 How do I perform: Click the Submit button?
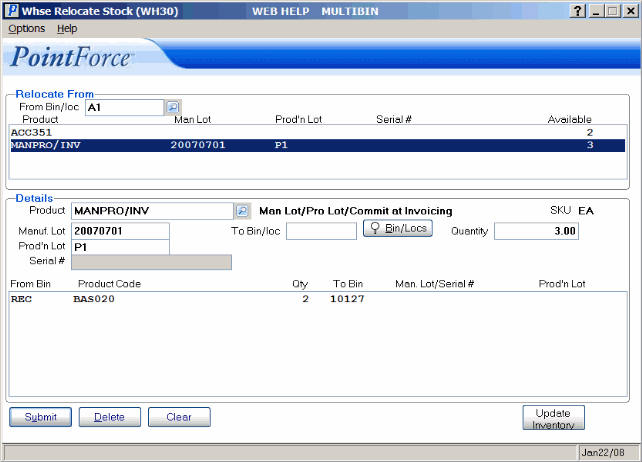click(41, 417)
